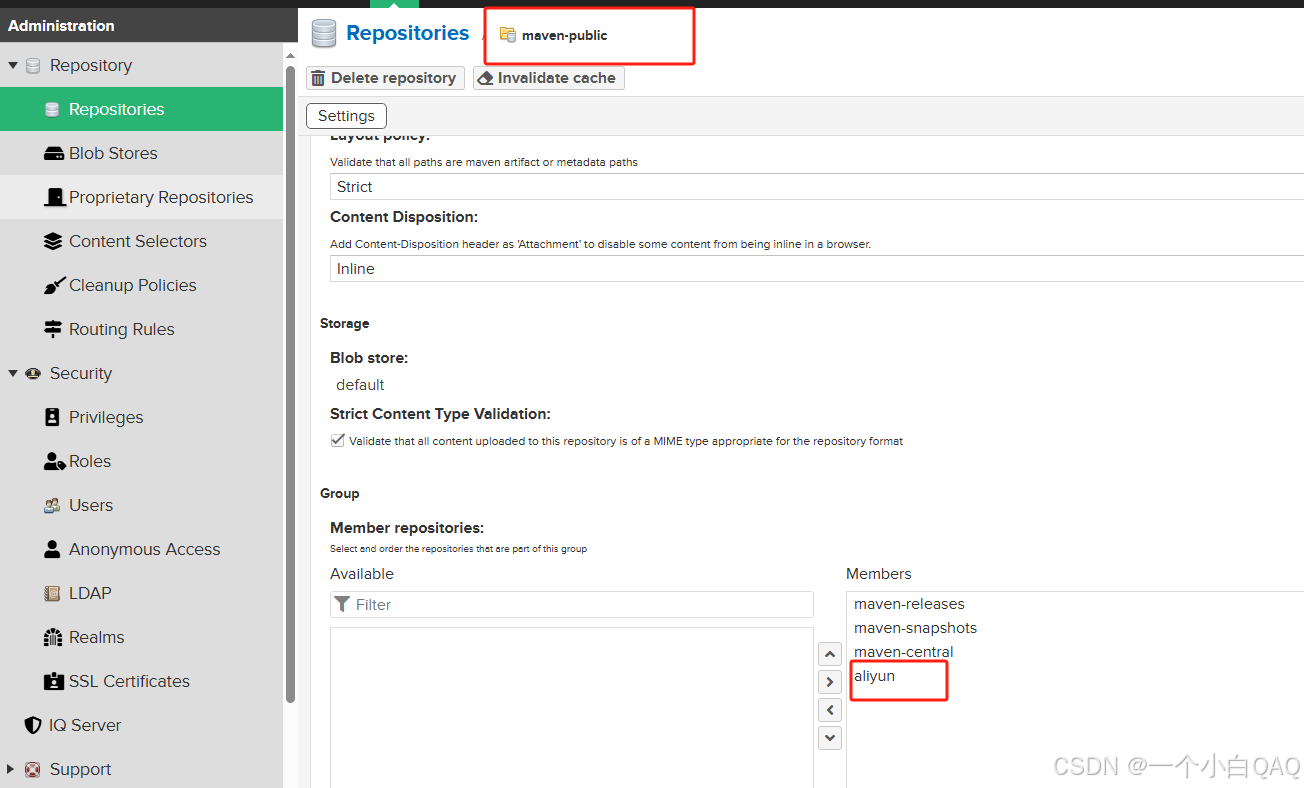The height and width of the screenshot is (788, 1304).
Task: Click the Cleanup Policies broom icon
Action: 54,286
